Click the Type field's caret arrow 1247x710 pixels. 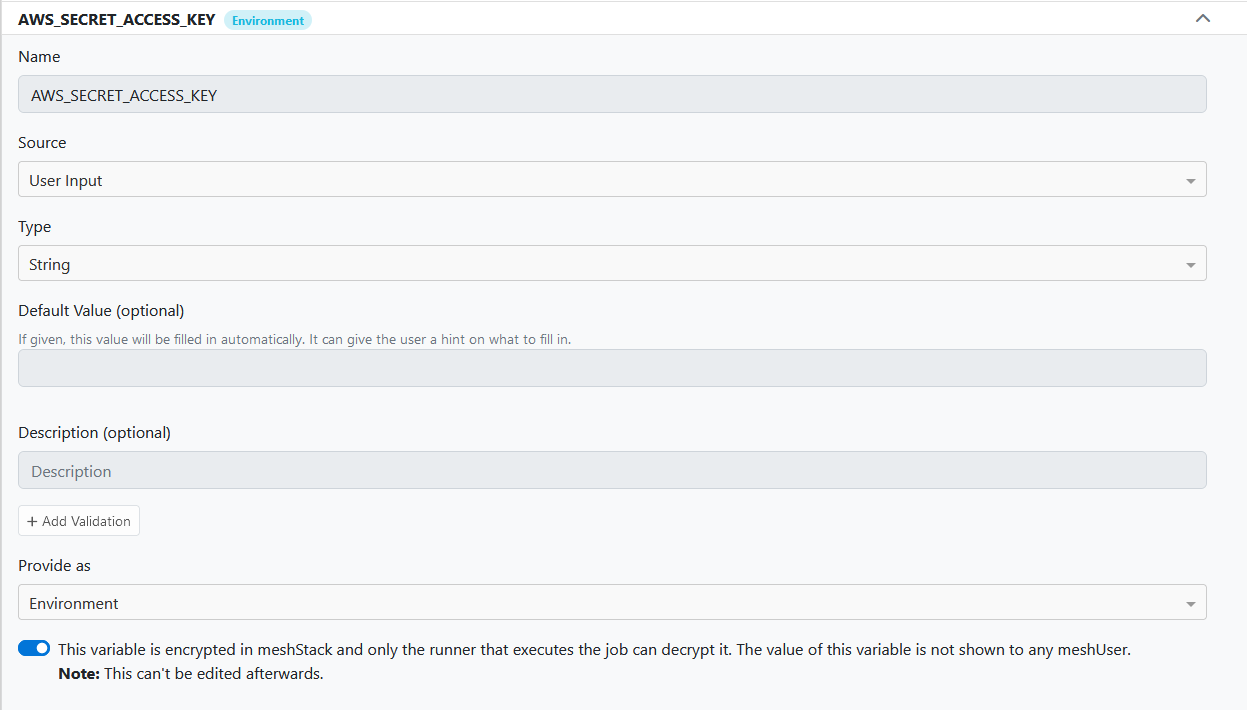tap(1190, 265)
